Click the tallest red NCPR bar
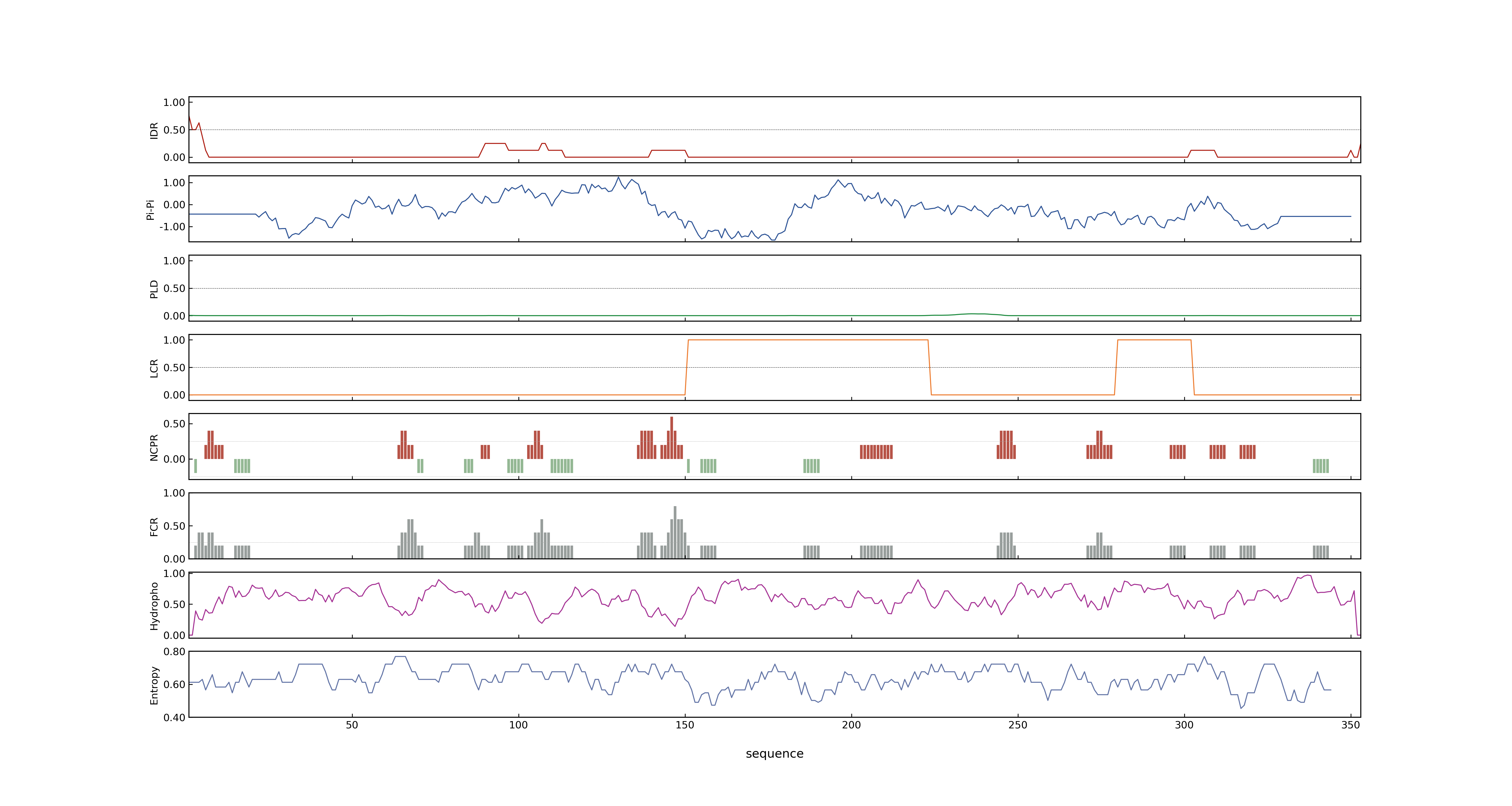 click(x=672, y=438)
